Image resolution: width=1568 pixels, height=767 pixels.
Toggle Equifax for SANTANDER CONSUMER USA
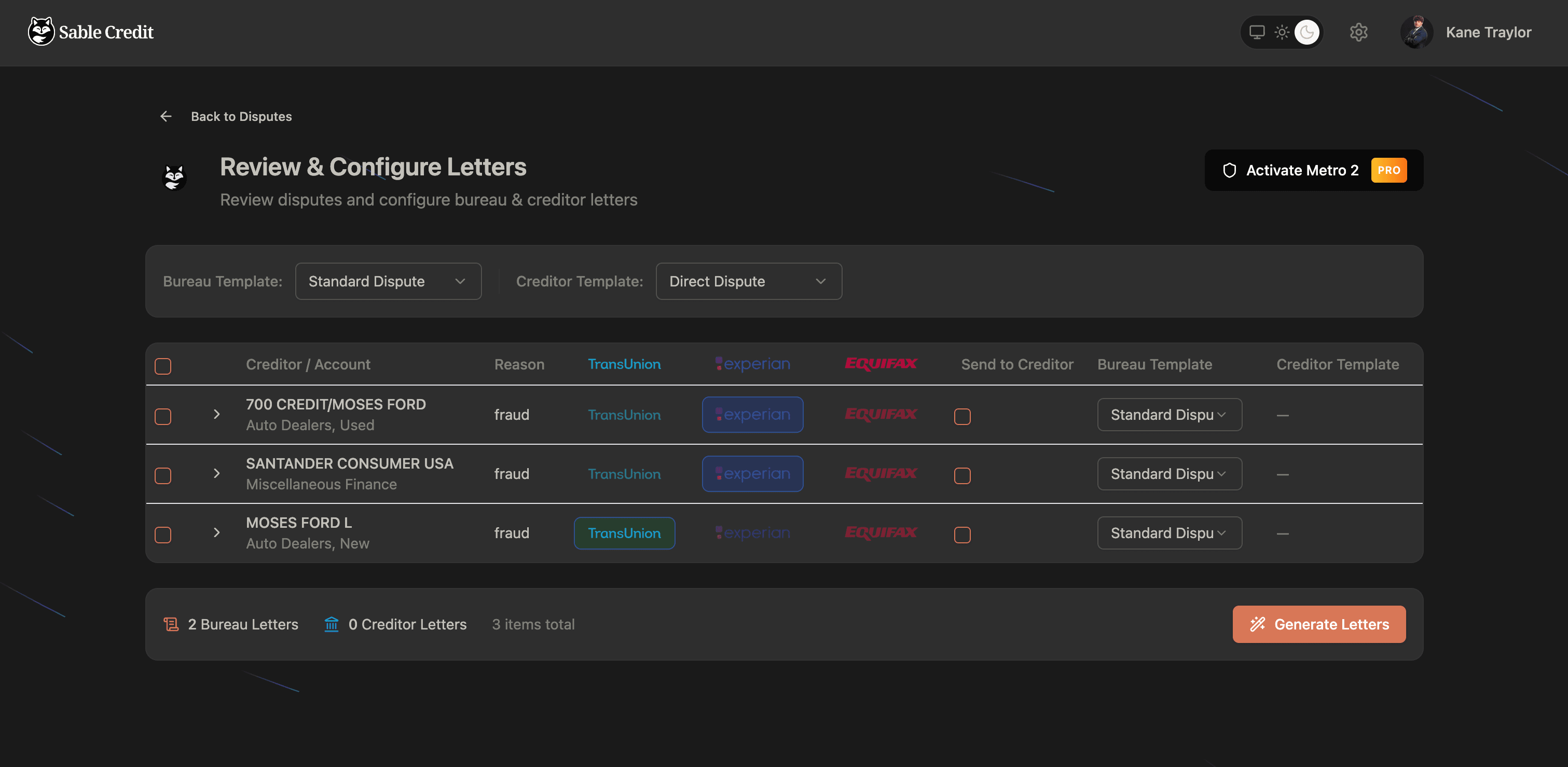(880, 474)
